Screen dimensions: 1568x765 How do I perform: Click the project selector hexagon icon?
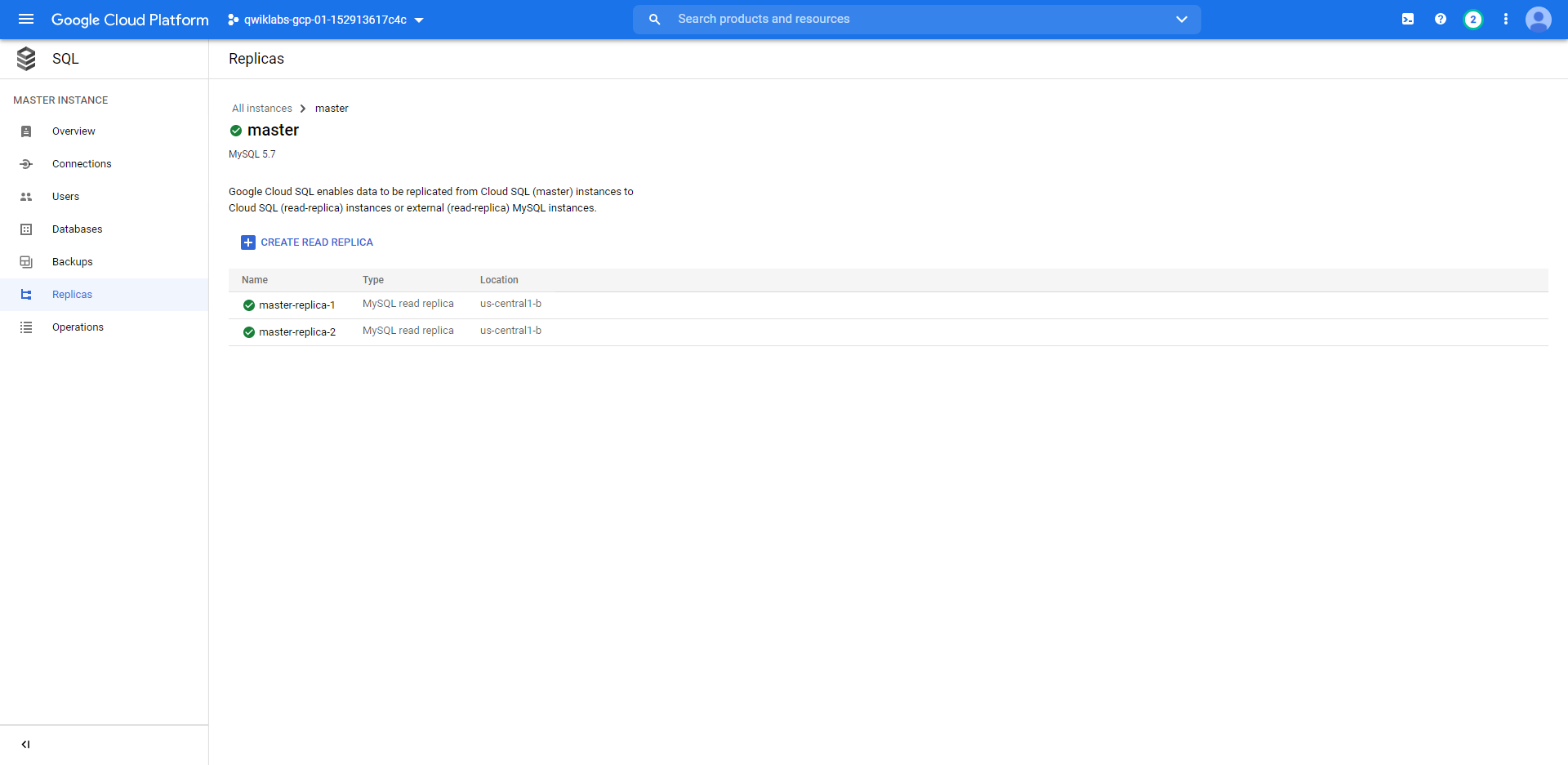click(233, 20)
